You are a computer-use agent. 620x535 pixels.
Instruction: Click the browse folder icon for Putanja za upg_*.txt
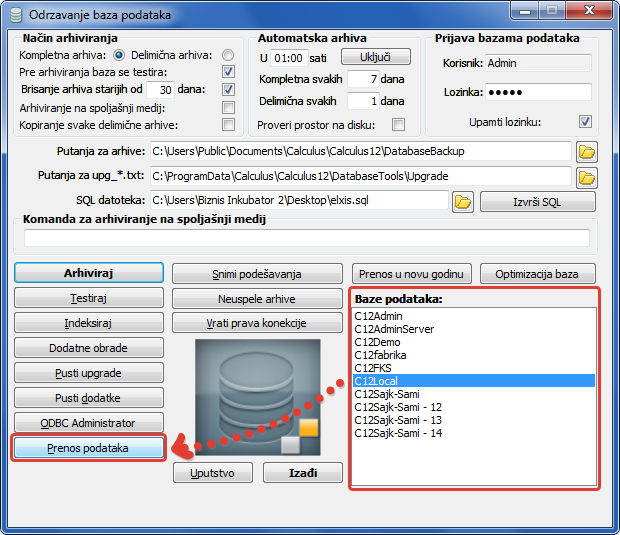pos(587,177)
